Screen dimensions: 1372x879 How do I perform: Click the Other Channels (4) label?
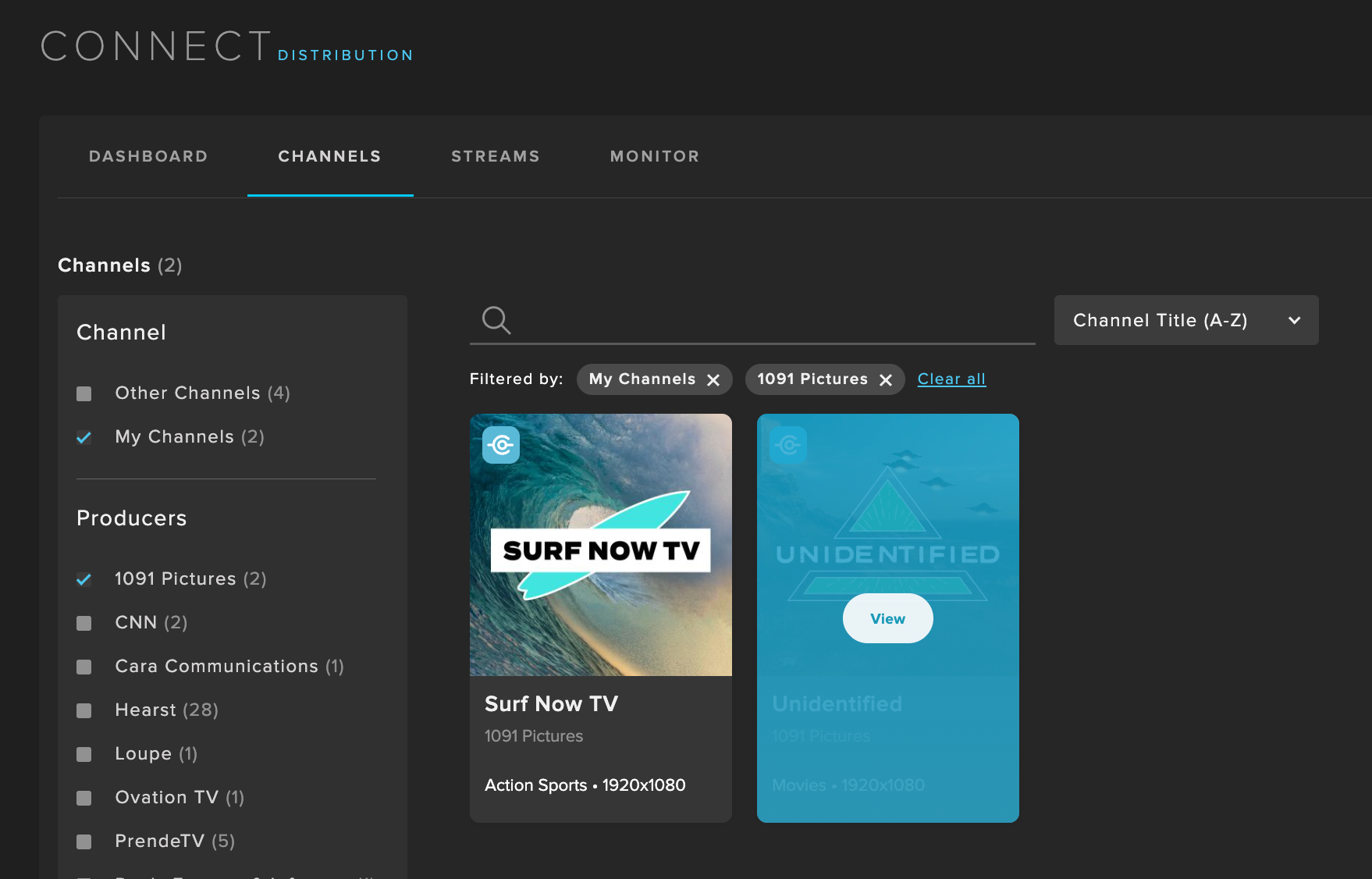point(203,393)
